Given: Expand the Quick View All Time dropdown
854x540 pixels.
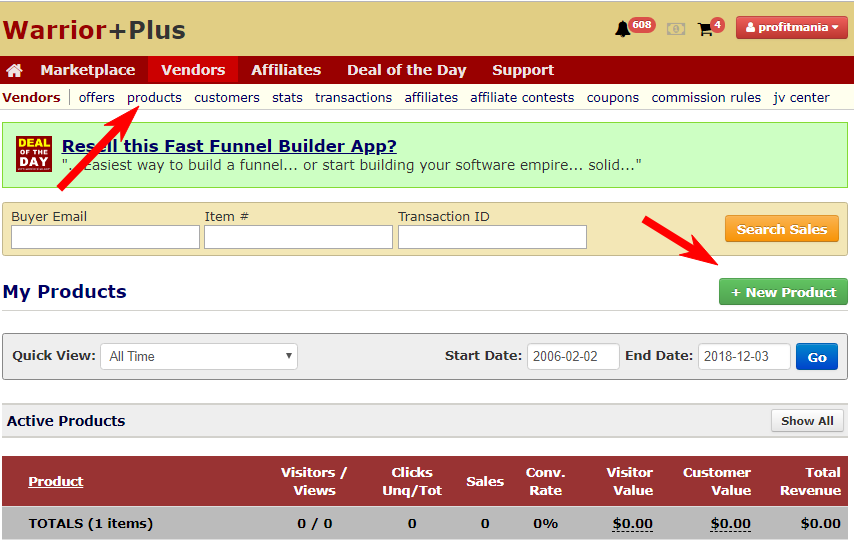Looking at the screenshot, I should (199, 356).
